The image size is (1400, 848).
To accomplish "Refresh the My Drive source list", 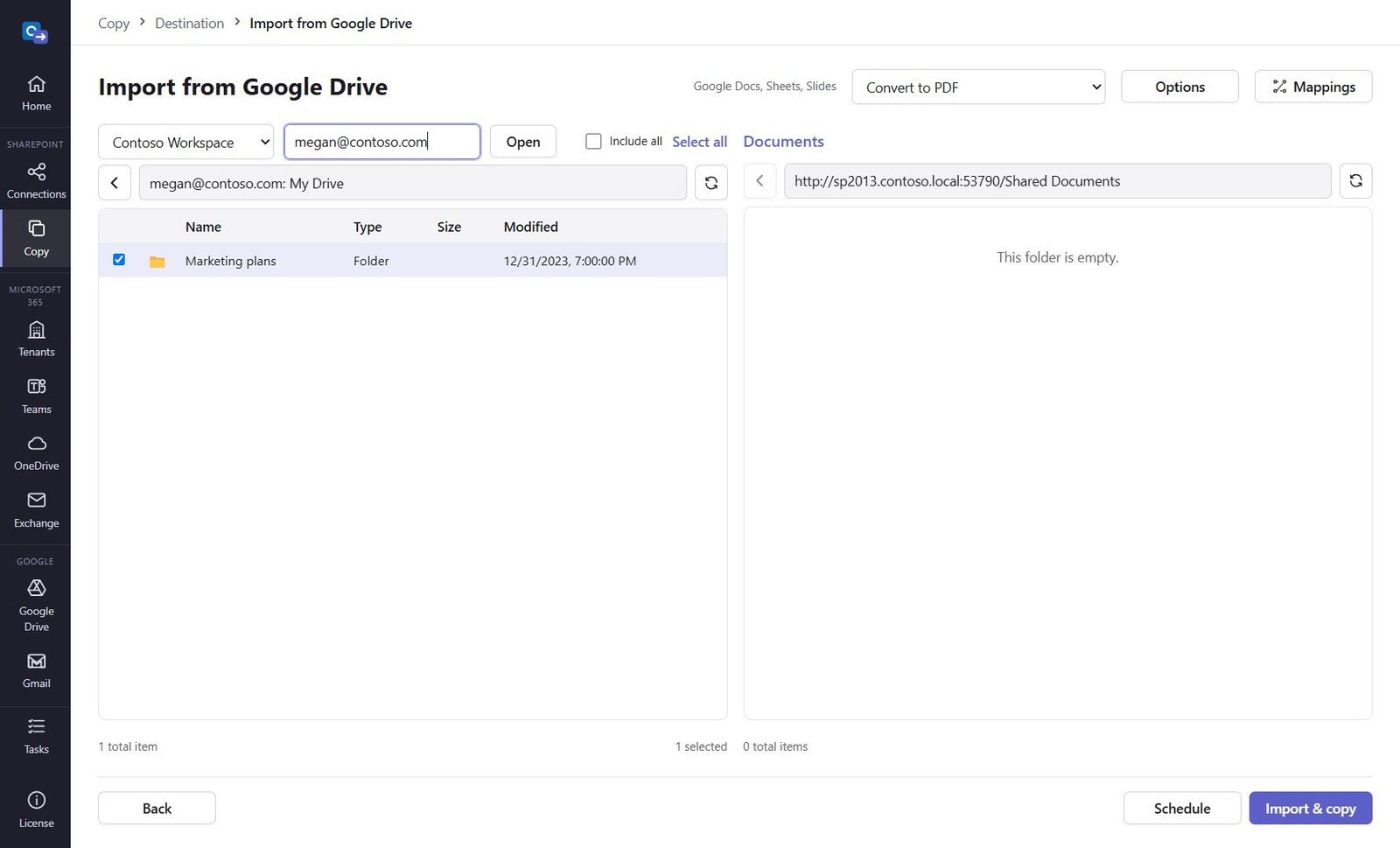I will click(x=711, y=183).
